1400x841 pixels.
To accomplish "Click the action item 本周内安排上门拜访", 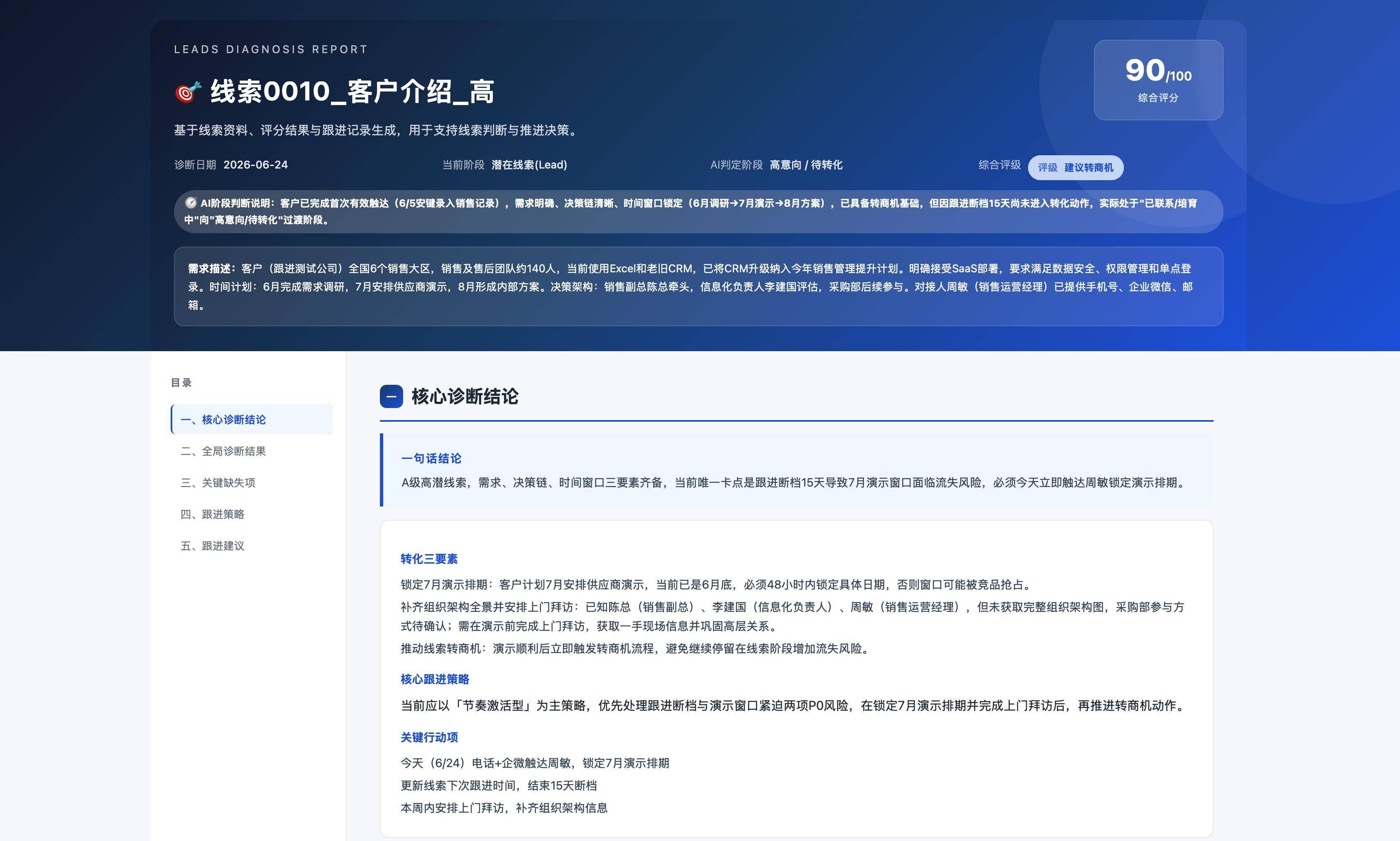I will pyautogui.click(x=504, y=808).
